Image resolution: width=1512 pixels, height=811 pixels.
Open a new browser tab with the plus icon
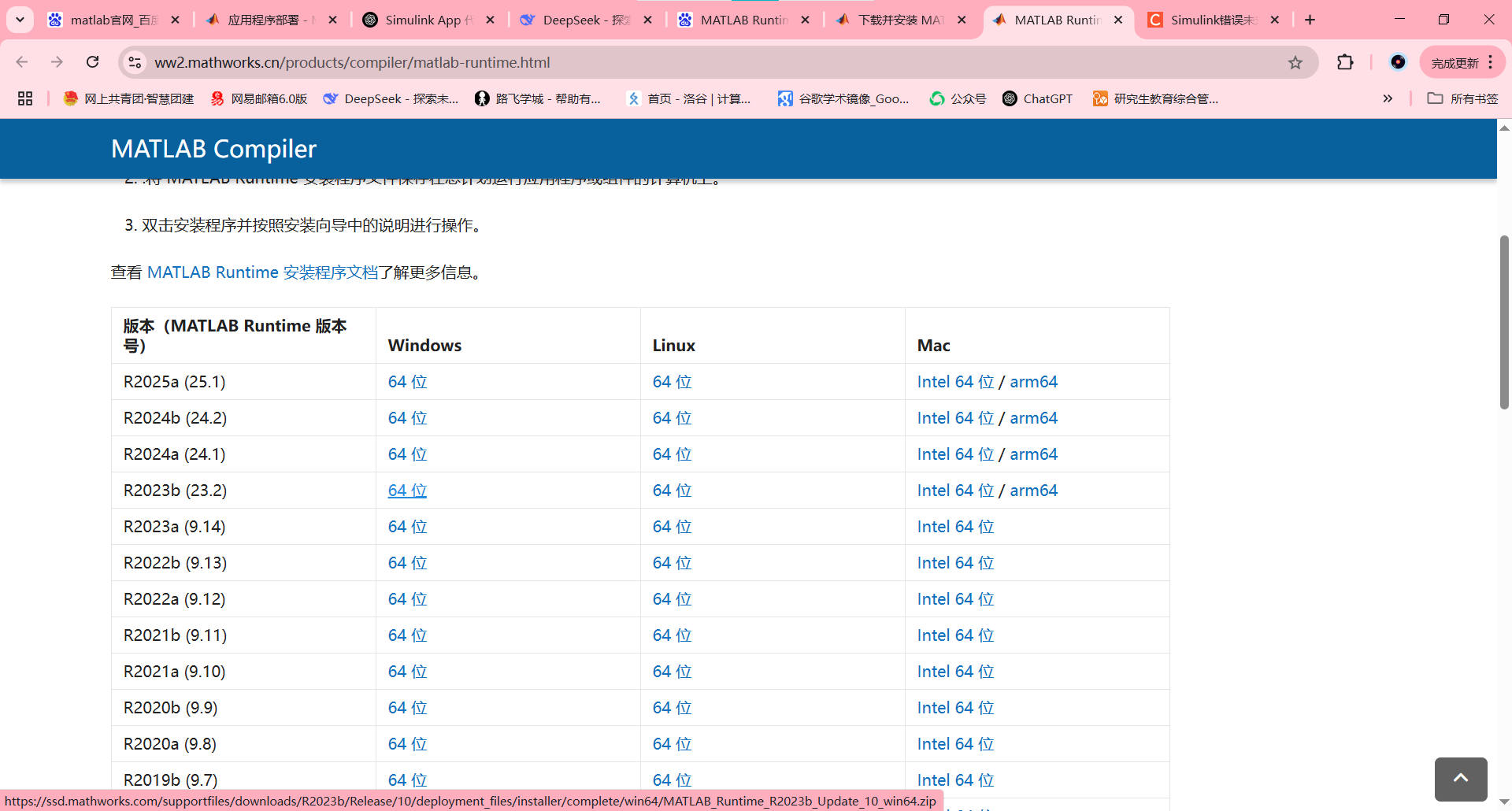coord(1310,20)
